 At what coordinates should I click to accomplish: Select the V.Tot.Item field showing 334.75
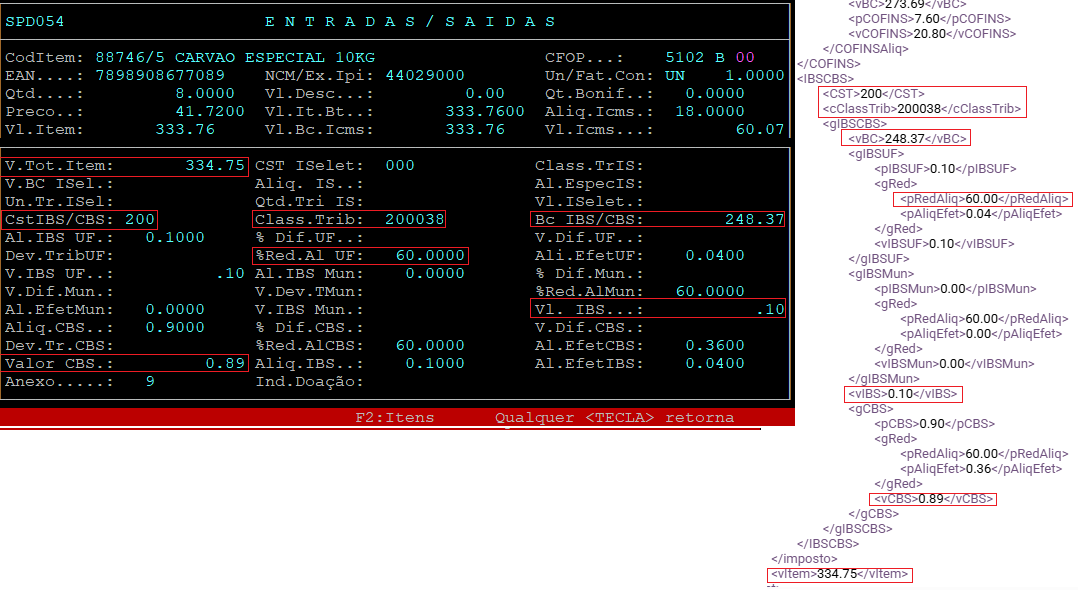point(125,165)
